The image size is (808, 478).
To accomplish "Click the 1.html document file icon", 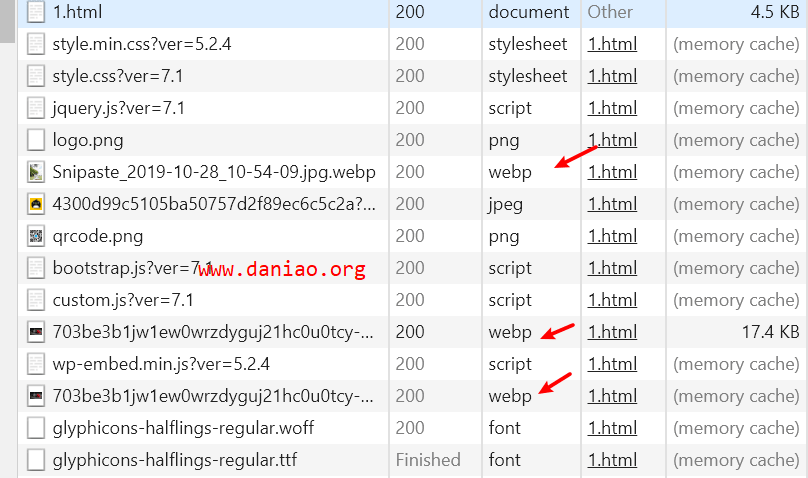I will coord(36,12).
